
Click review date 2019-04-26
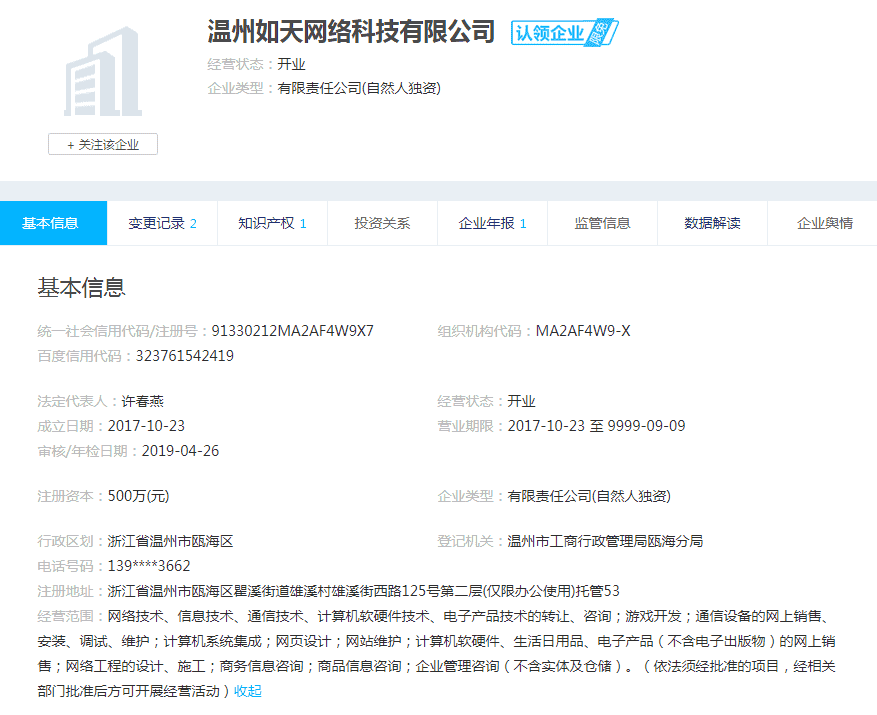180,451
